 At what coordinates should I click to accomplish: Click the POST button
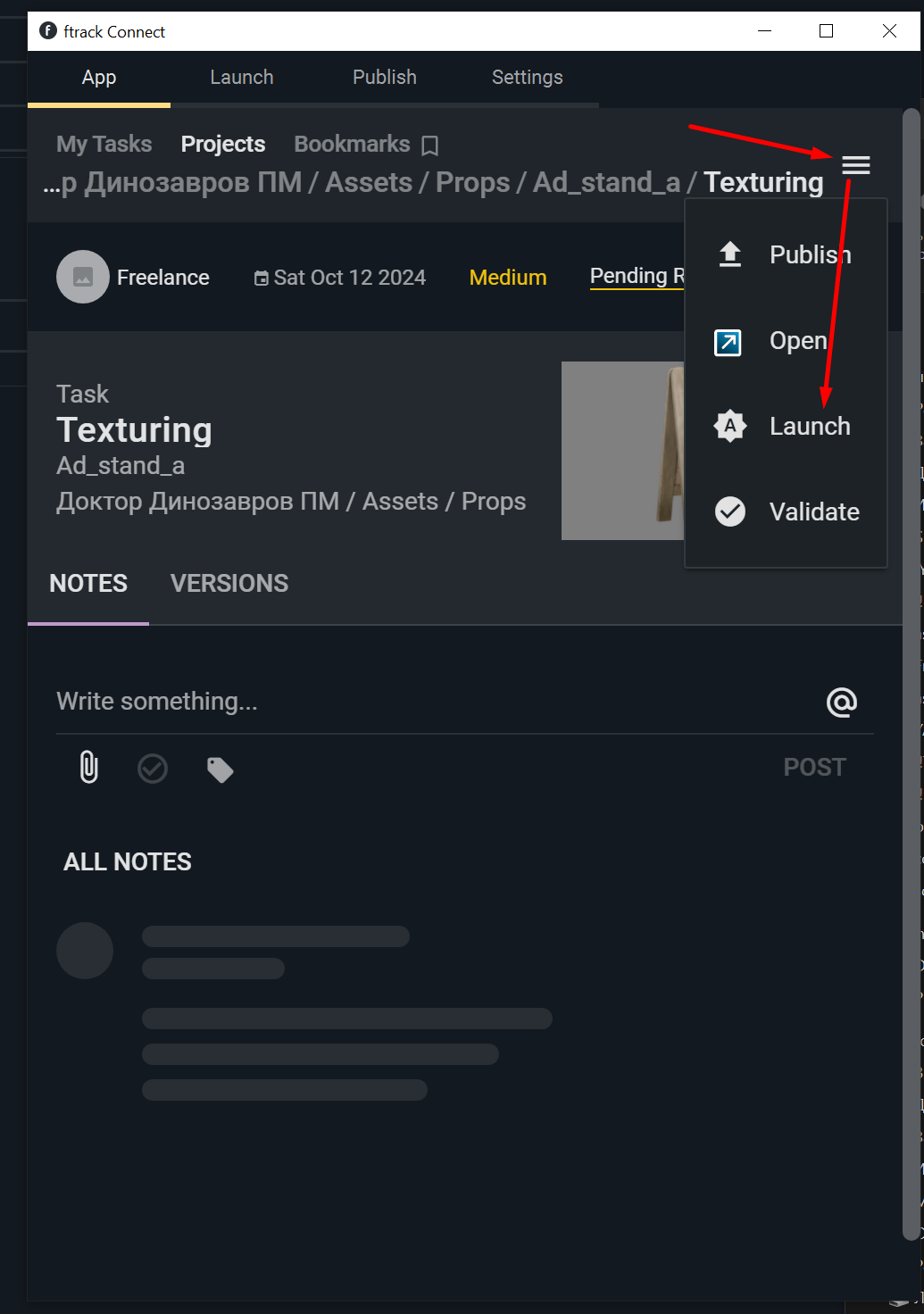tap(814, 768)
